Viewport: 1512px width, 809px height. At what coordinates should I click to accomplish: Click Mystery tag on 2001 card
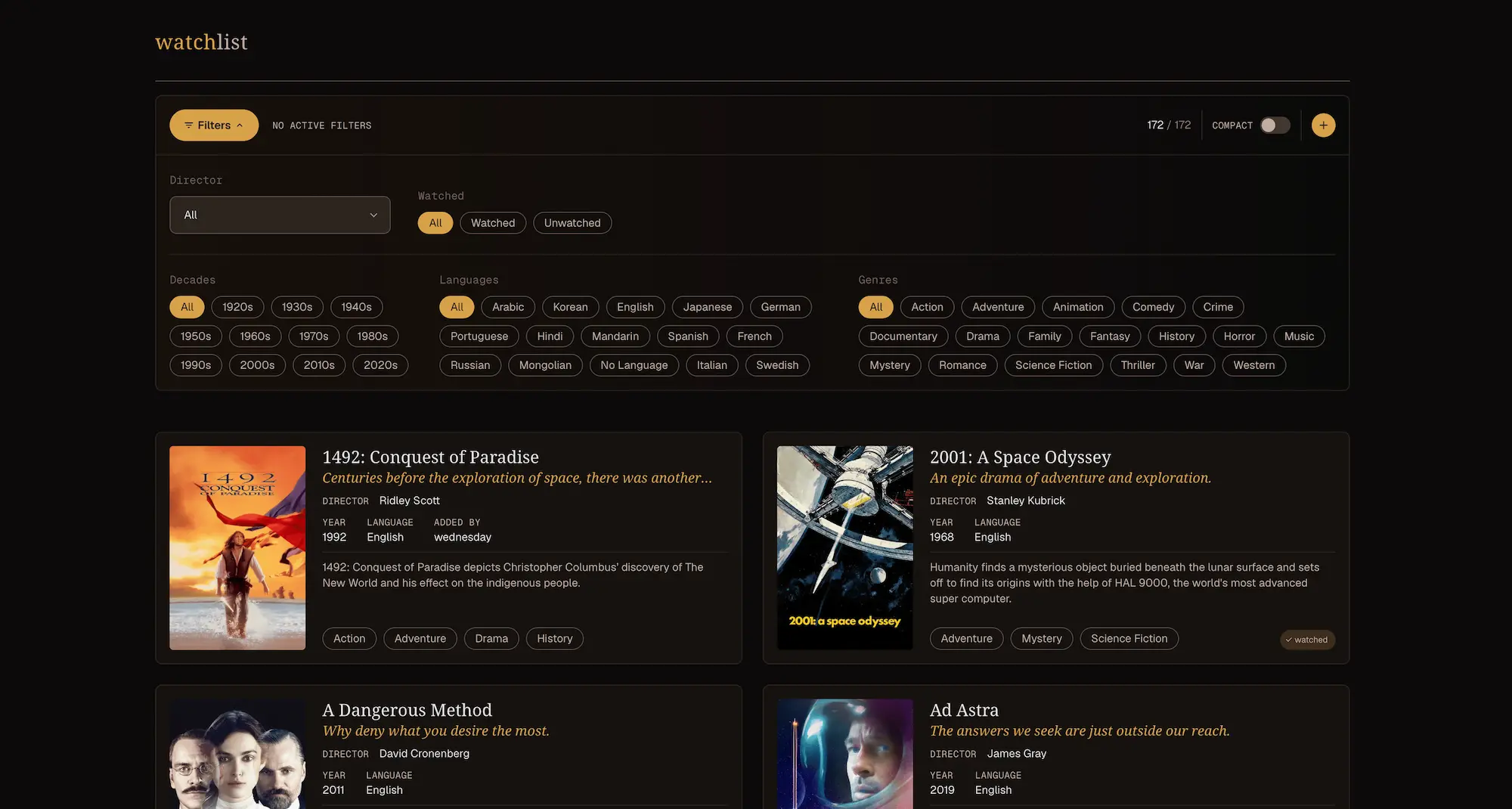coord(1042,639)
